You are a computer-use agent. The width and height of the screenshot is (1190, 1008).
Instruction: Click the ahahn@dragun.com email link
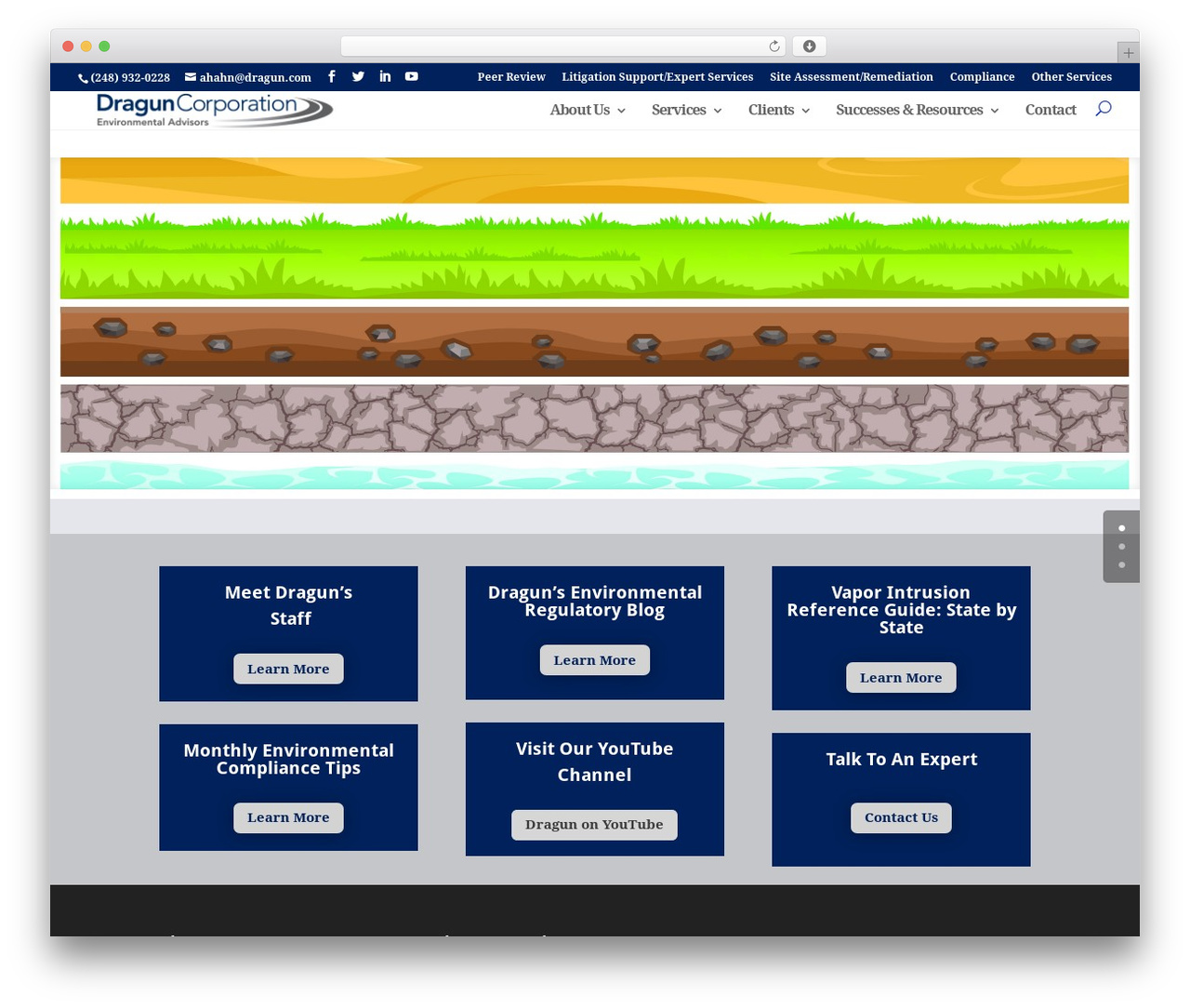[x=248, y=78]
